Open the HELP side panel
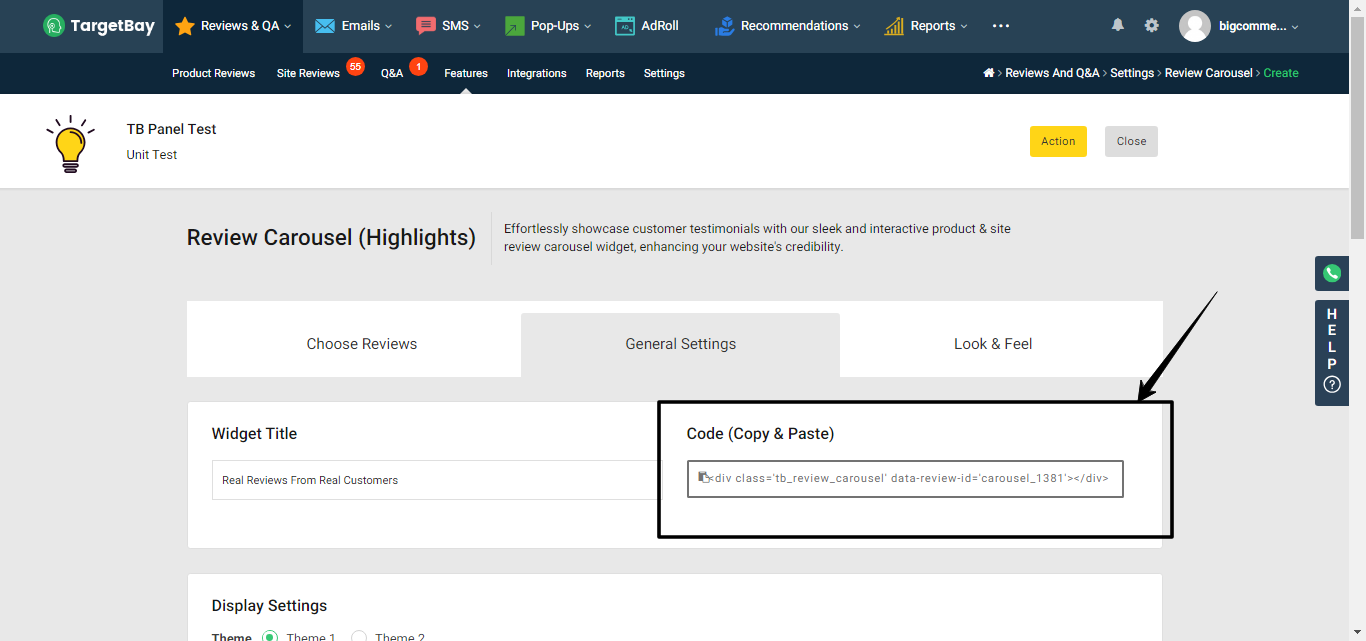This screenshot has height=641, width=1366. [1332, 353]
